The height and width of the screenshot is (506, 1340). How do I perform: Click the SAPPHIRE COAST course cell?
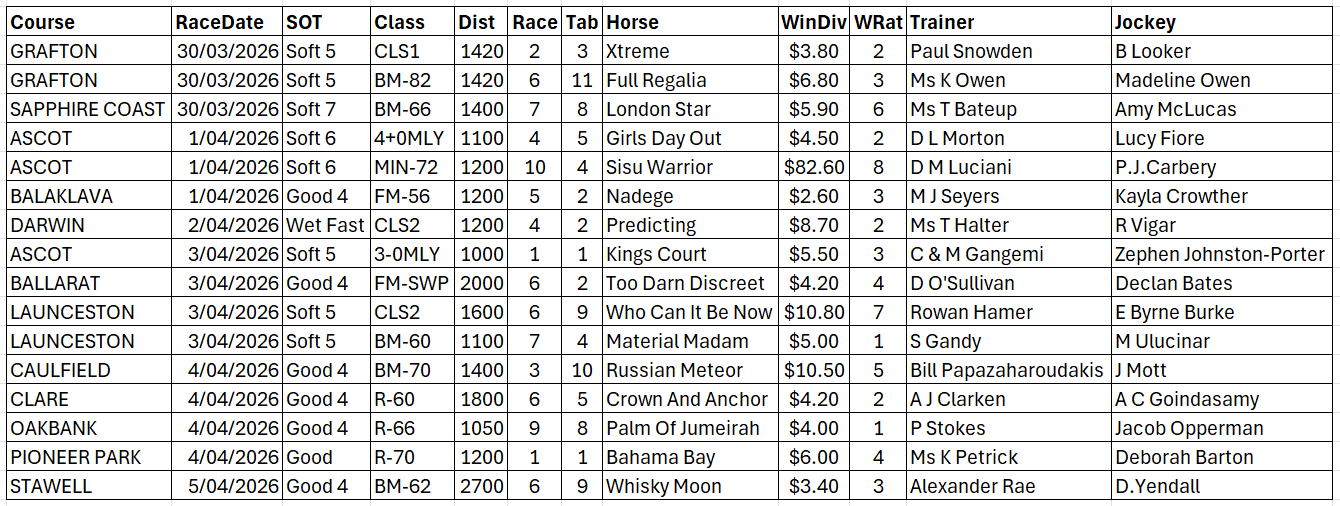point(87,109)
